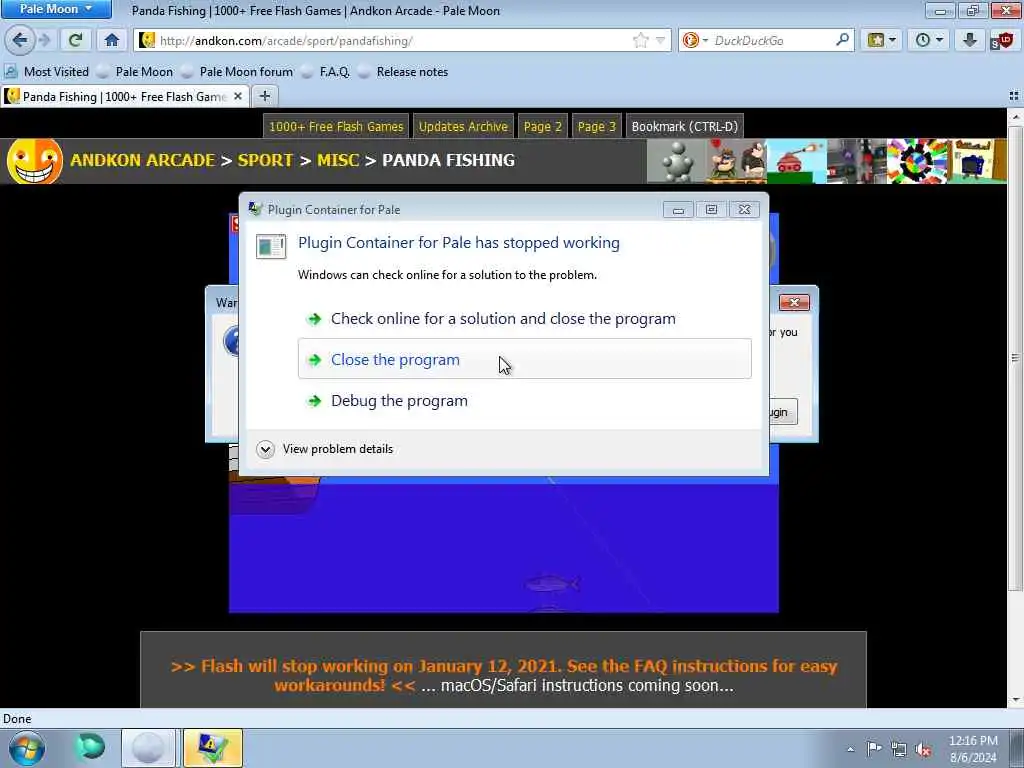Click the Andkon smiley logo
Image resolution: width=1024 pixels, height=768 pixels.
coord(35,161)
